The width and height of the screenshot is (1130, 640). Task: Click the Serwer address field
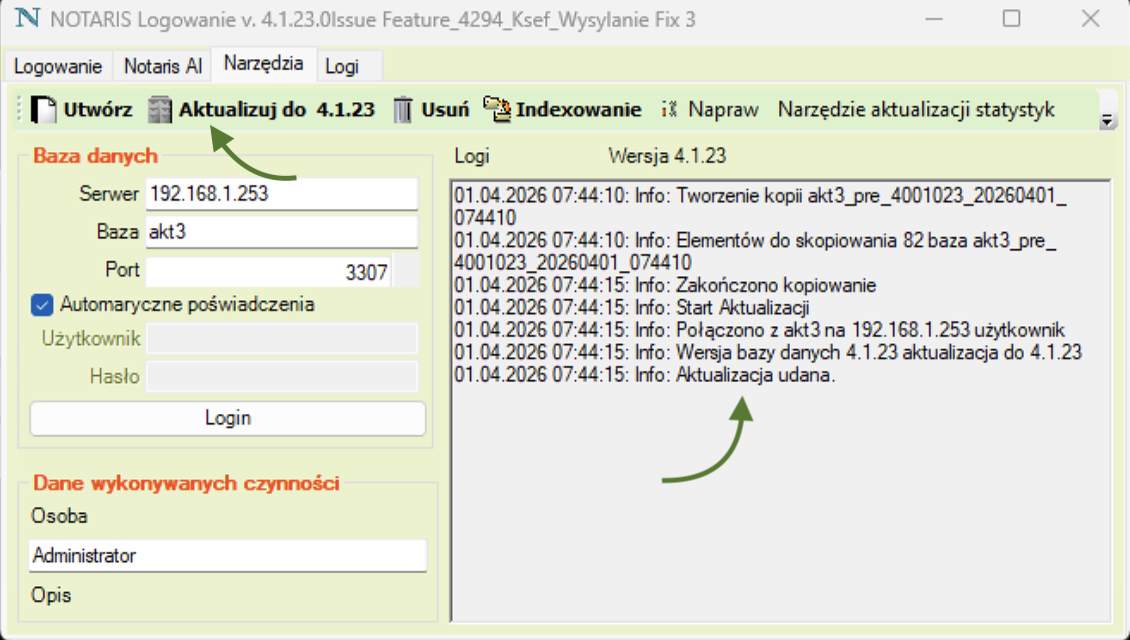click(281, 194)
